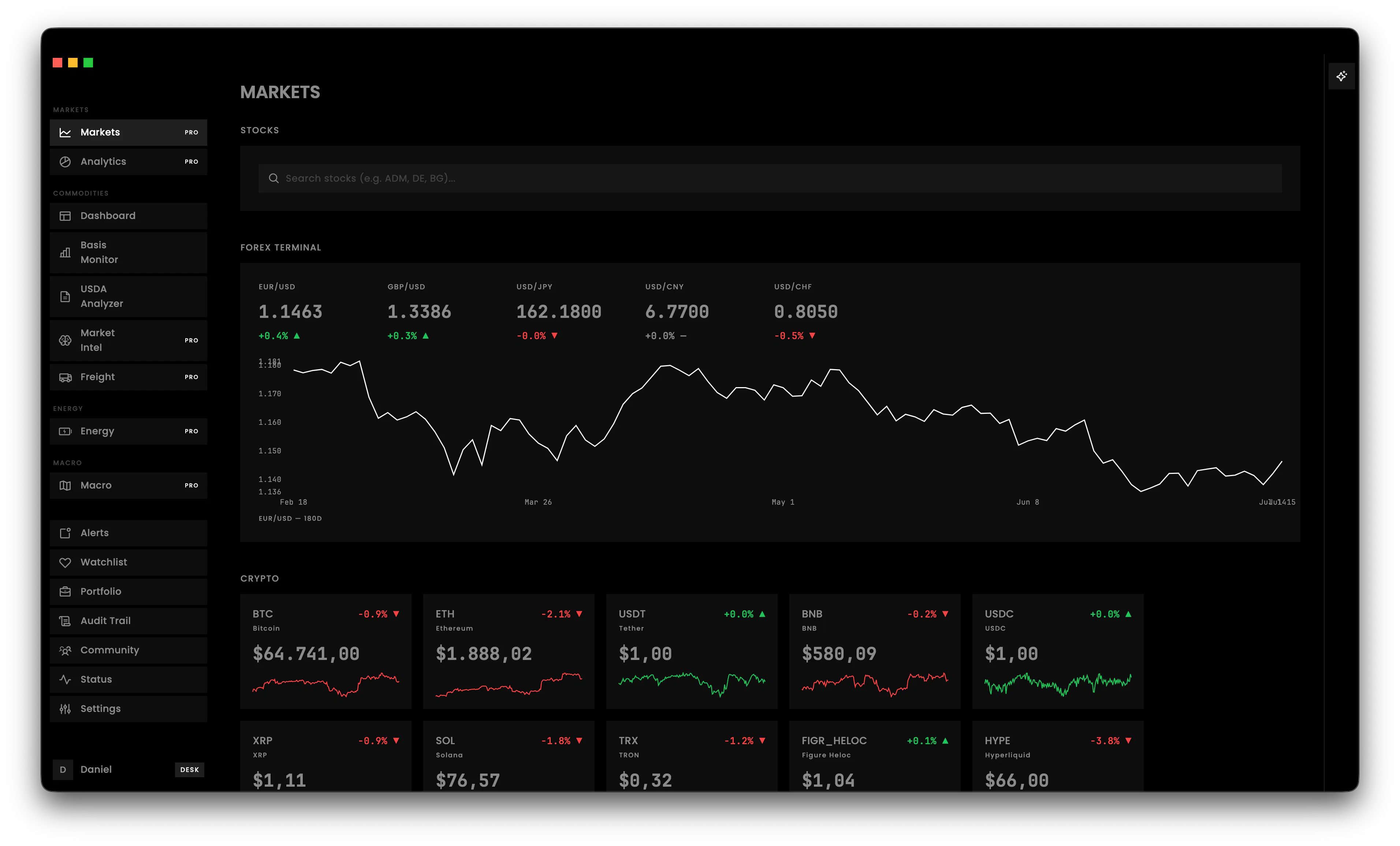Click the green window maximize dot
This screenshot has width=1400, height=846.
[88, 63]
